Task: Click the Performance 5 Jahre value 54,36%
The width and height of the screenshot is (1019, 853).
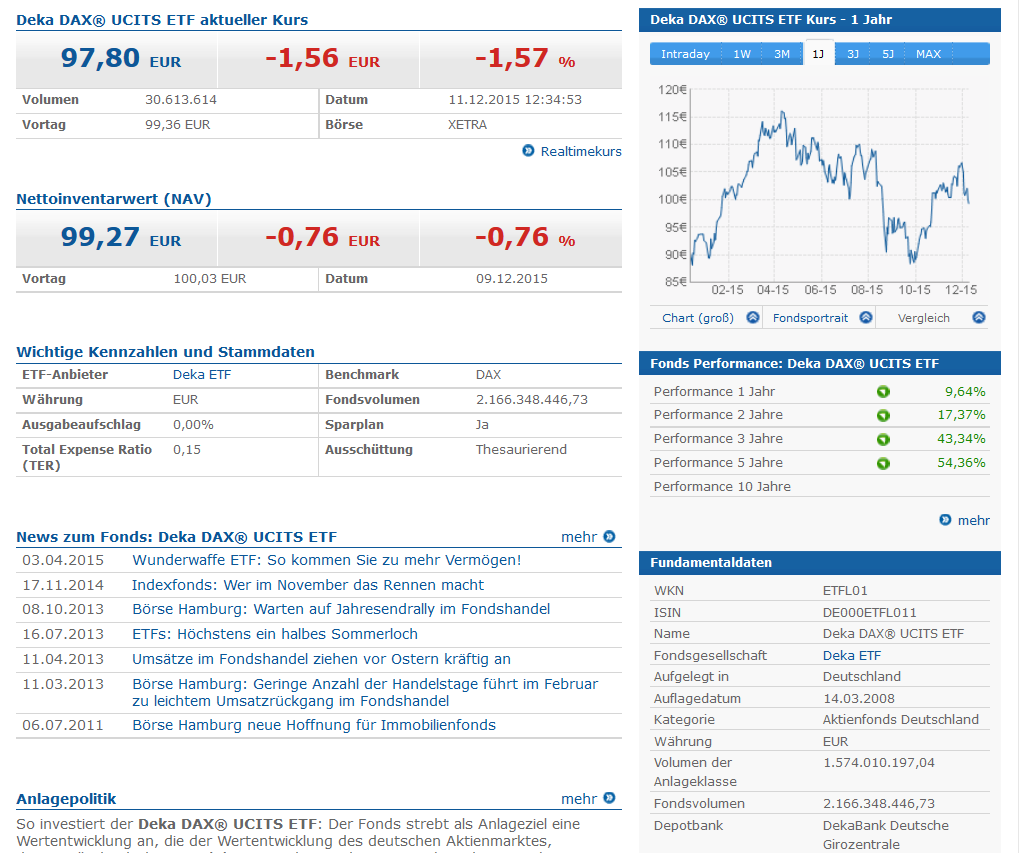Action: tap(961, 463)
